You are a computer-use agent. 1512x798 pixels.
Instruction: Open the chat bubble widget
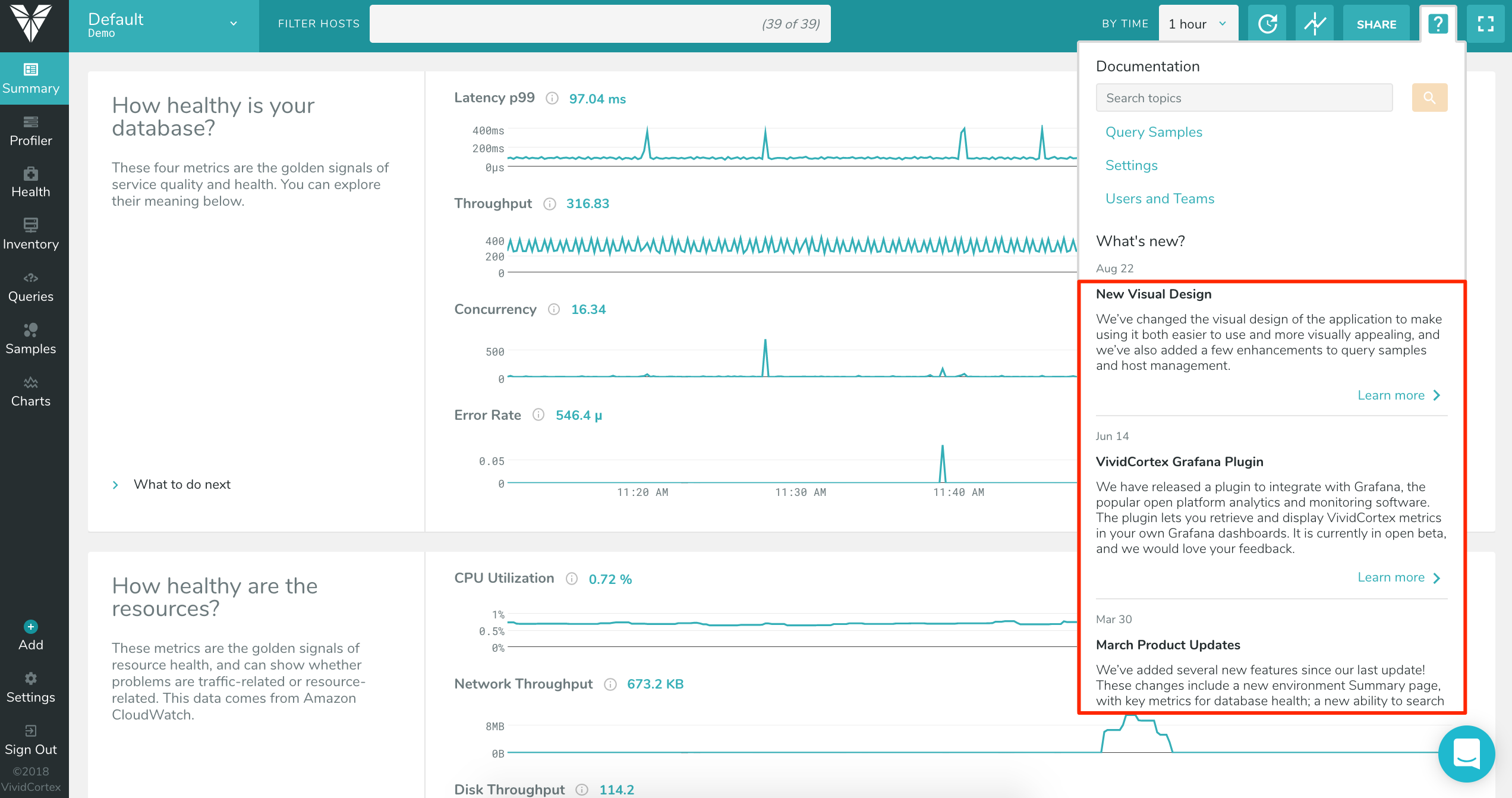click(1466, 753)
